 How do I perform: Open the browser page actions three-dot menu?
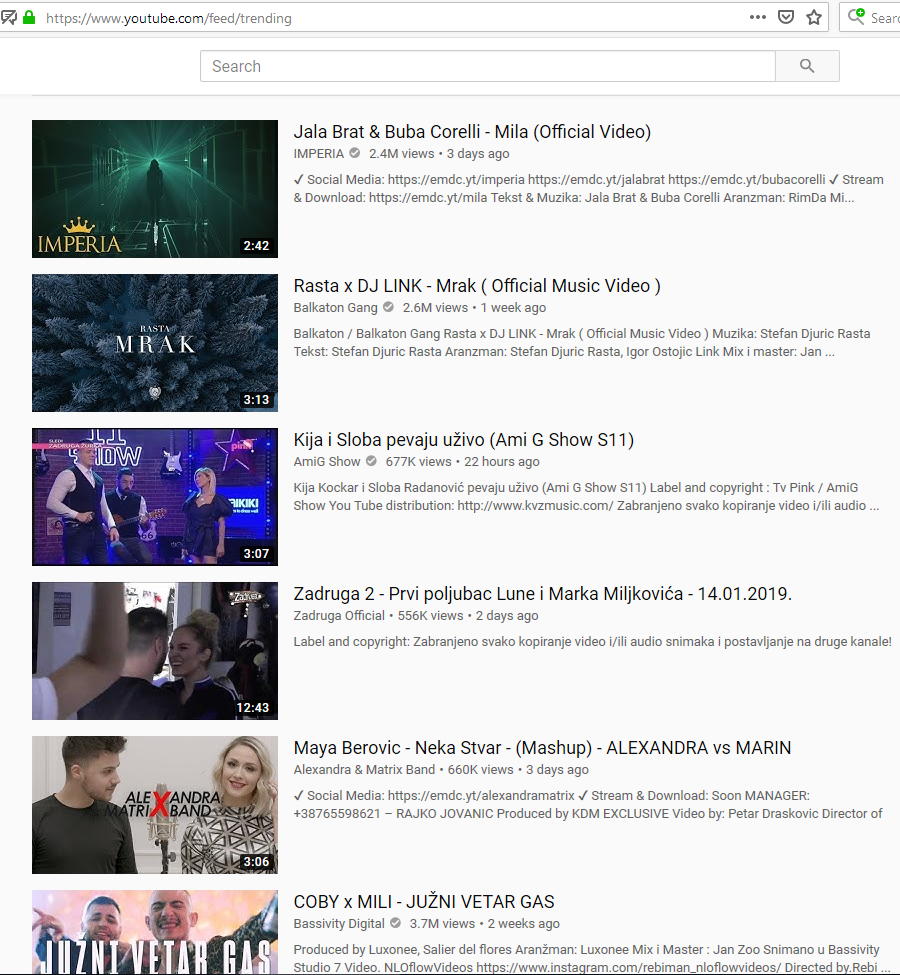coord(758,17)
